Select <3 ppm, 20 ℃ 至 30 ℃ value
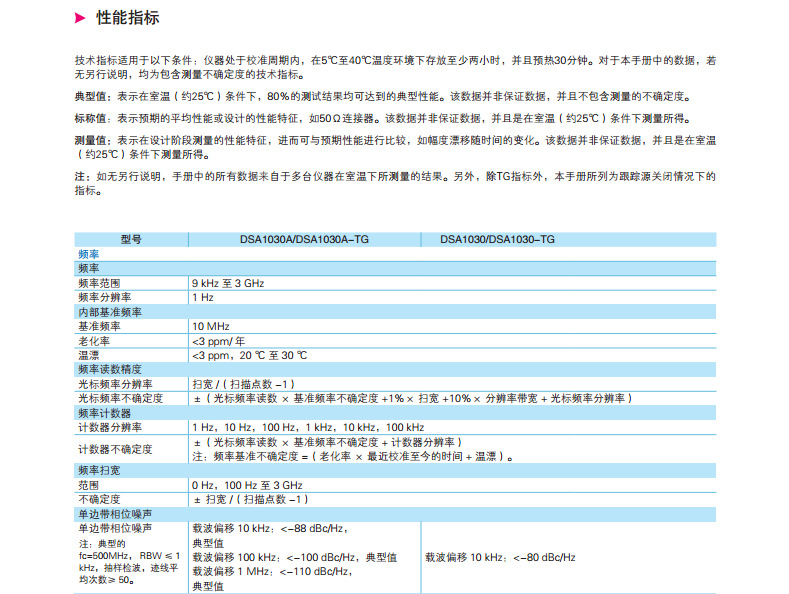The image size is (789, 594). [x=250, y=355]
